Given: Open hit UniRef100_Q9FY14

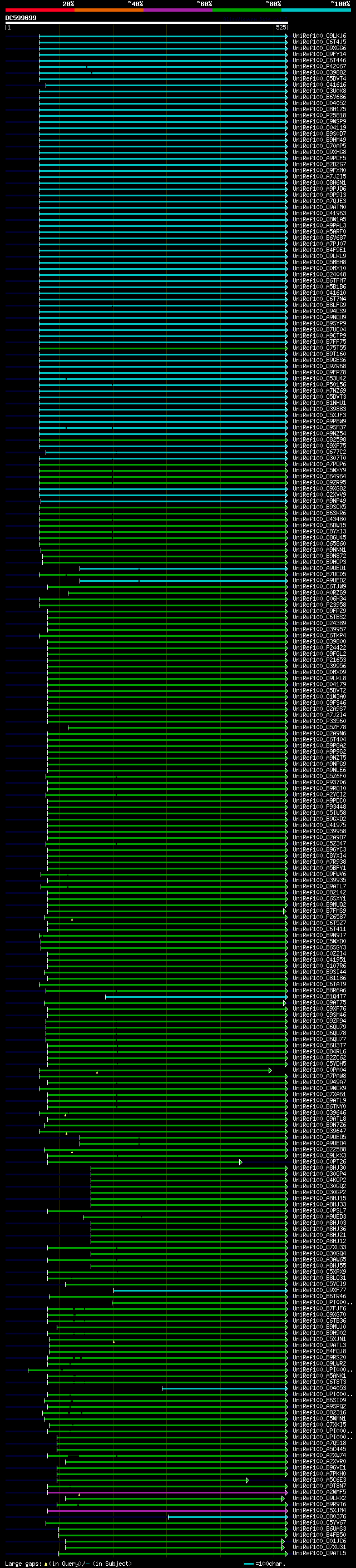Looking at the screenshot, I should click(319, 54).
